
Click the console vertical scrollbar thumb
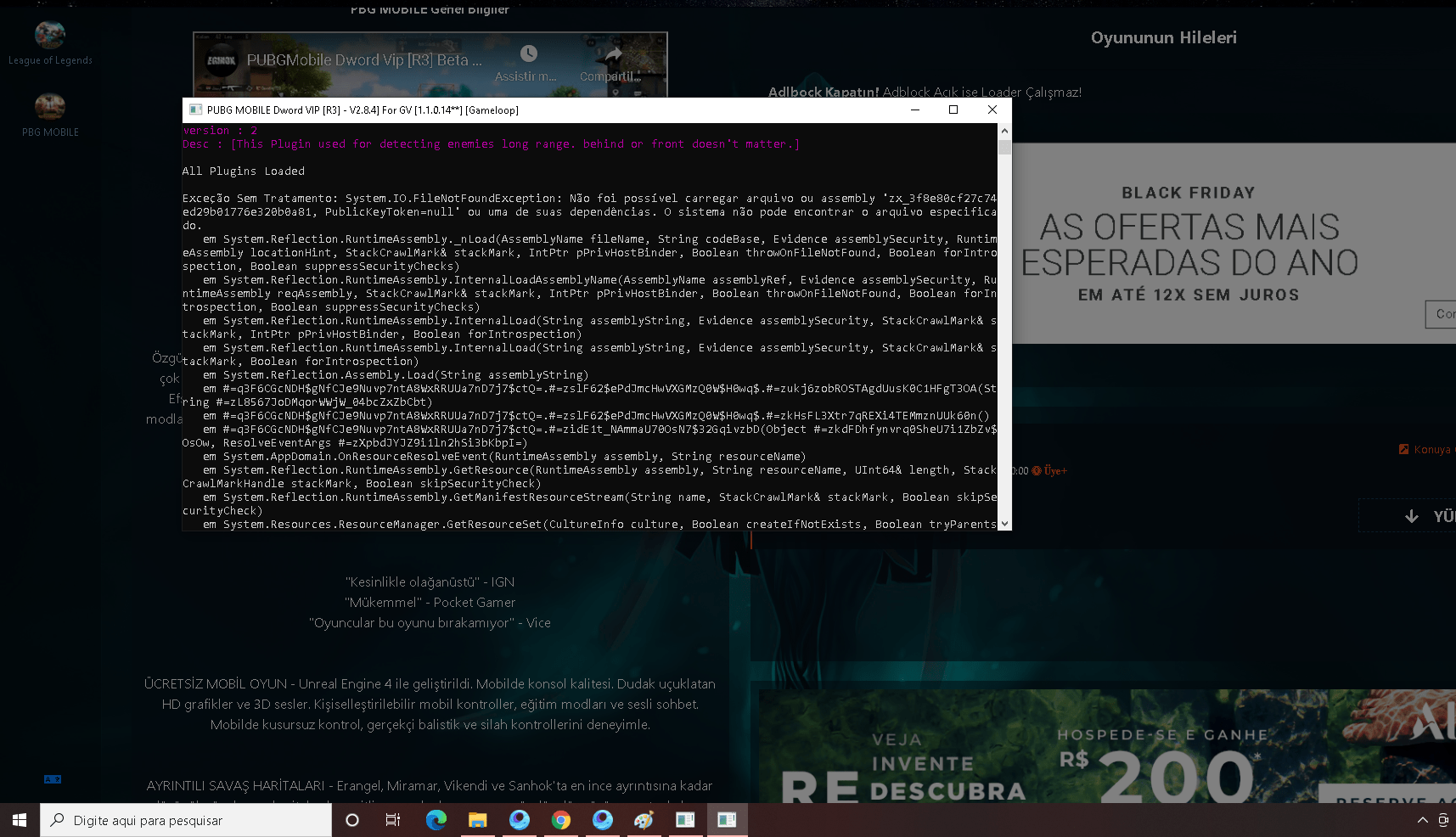1004,147
